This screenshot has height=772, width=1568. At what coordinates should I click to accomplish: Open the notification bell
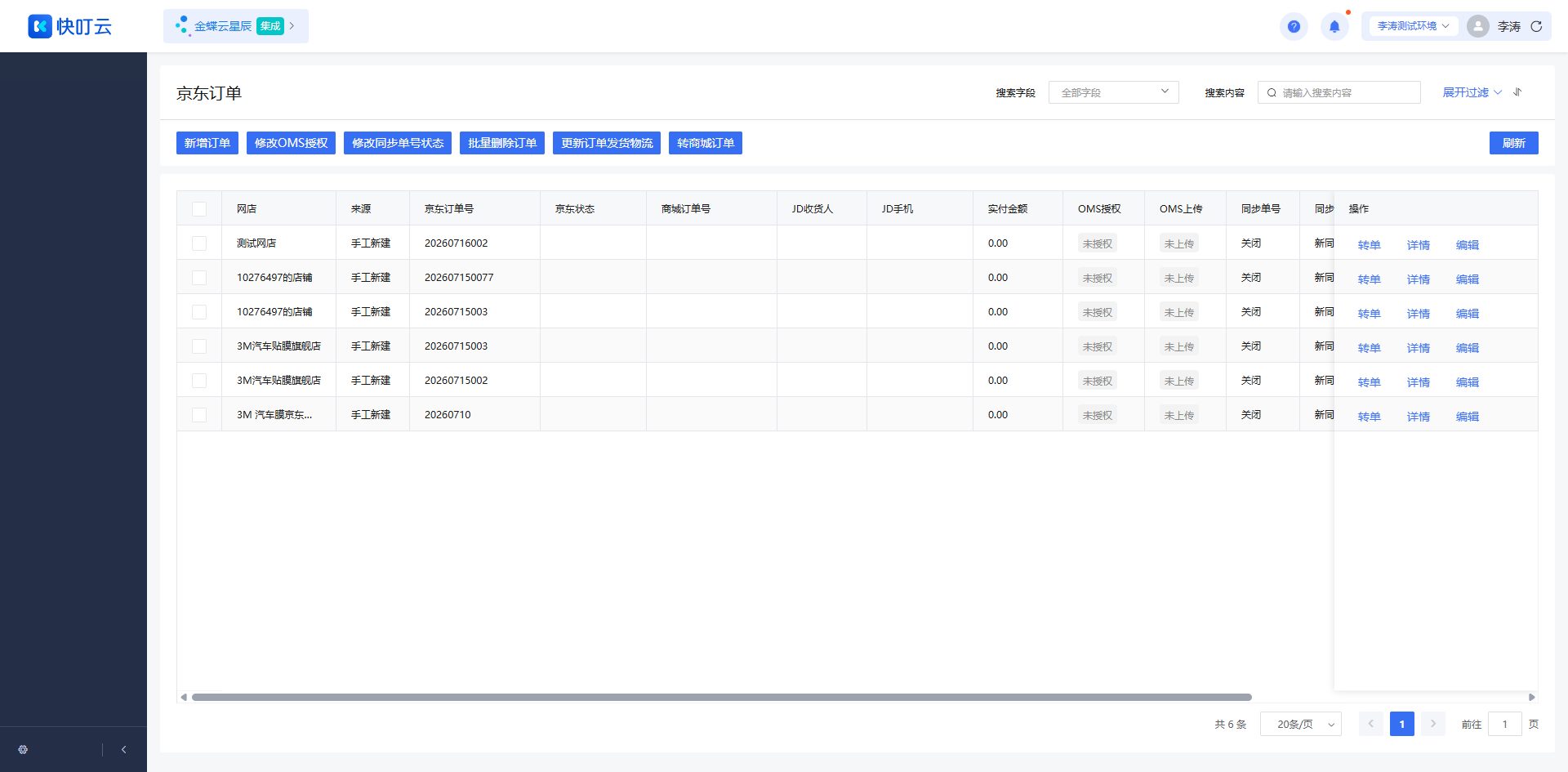(x=1334, y=26)
